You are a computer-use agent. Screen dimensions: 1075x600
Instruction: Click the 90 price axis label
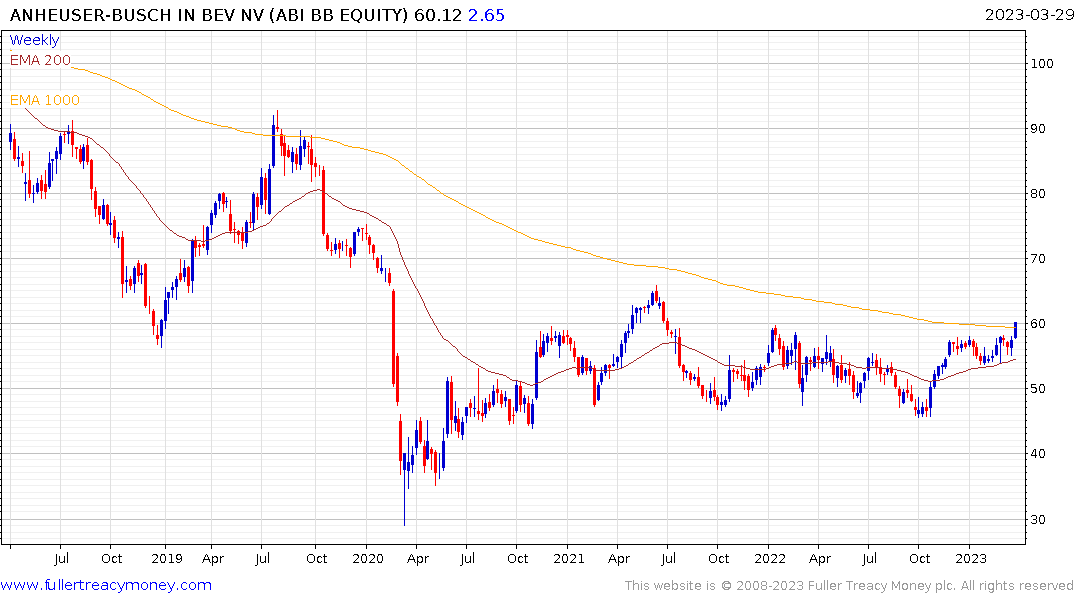[1038, 129]
